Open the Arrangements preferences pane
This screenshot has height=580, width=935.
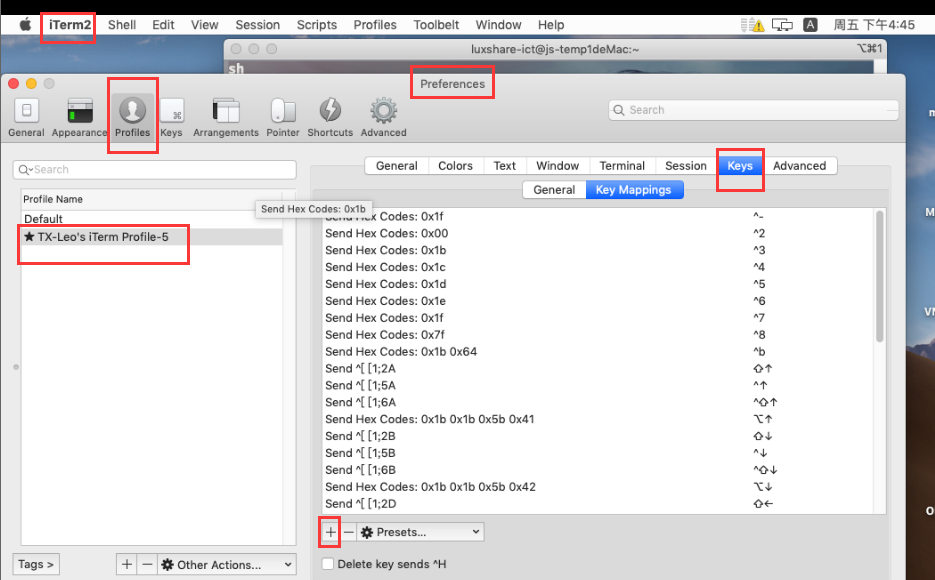225,117
